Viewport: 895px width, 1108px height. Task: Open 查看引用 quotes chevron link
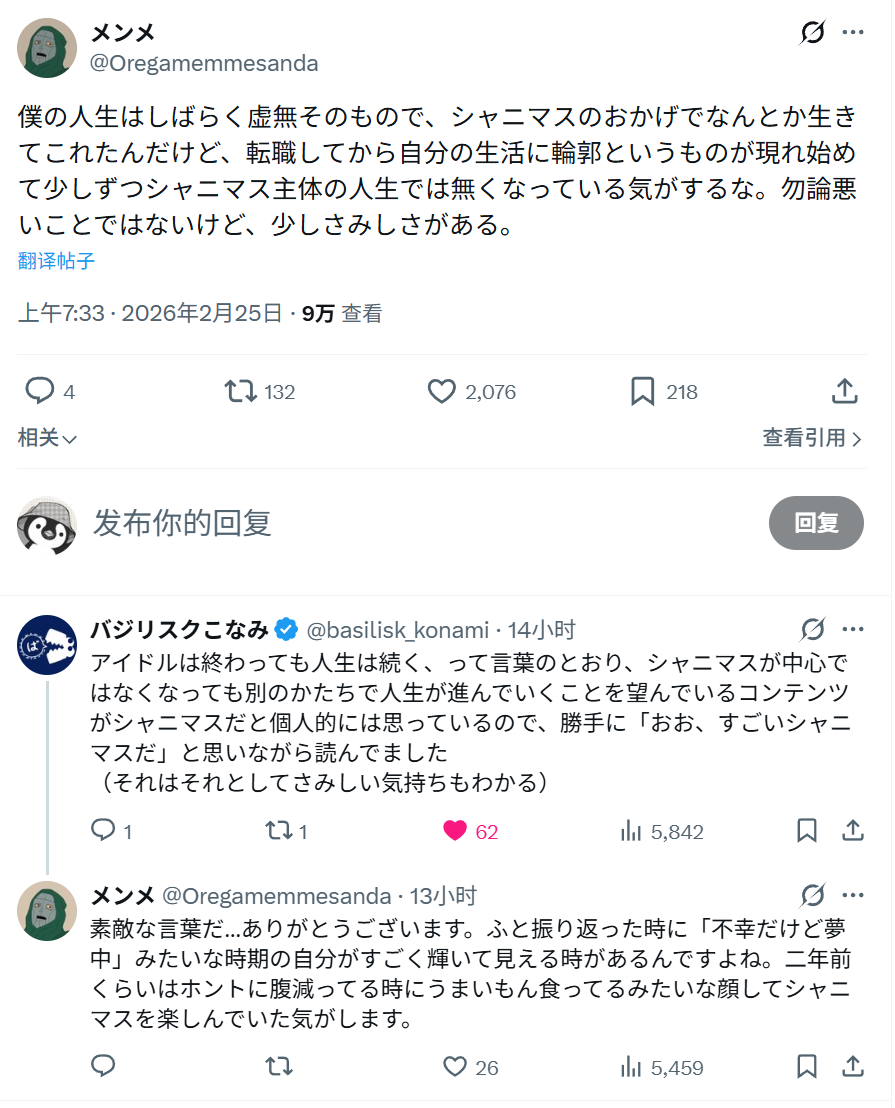(811, 438)
